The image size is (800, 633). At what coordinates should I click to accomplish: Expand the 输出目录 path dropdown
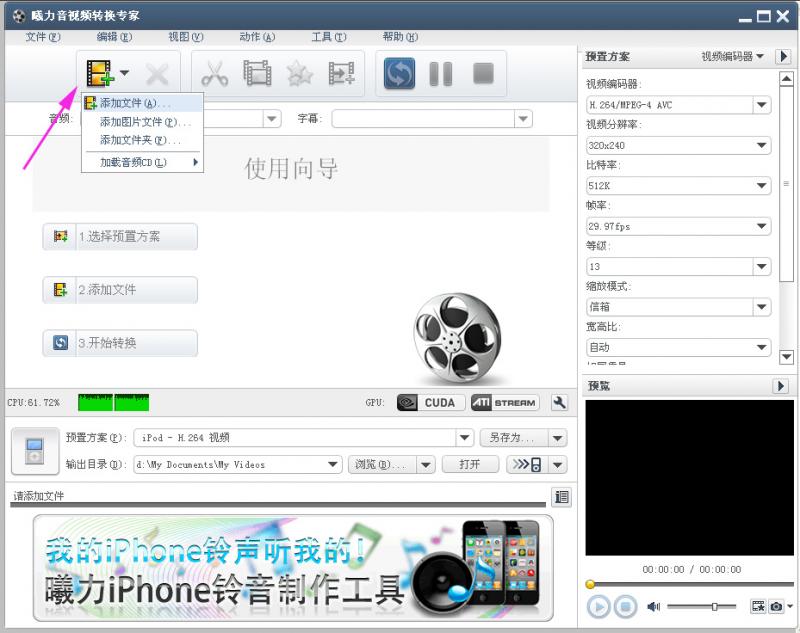tap(333, 465)
